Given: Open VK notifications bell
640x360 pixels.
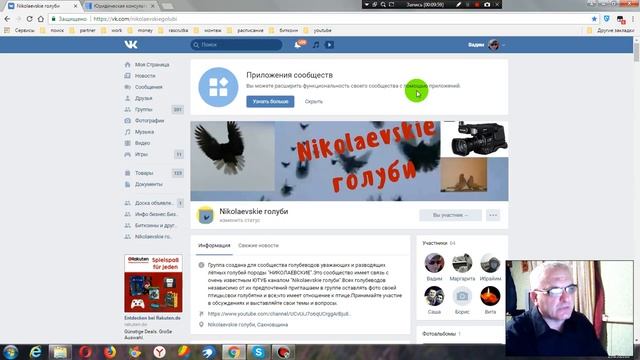Looking at the screenshot, I should click(298, 44).
